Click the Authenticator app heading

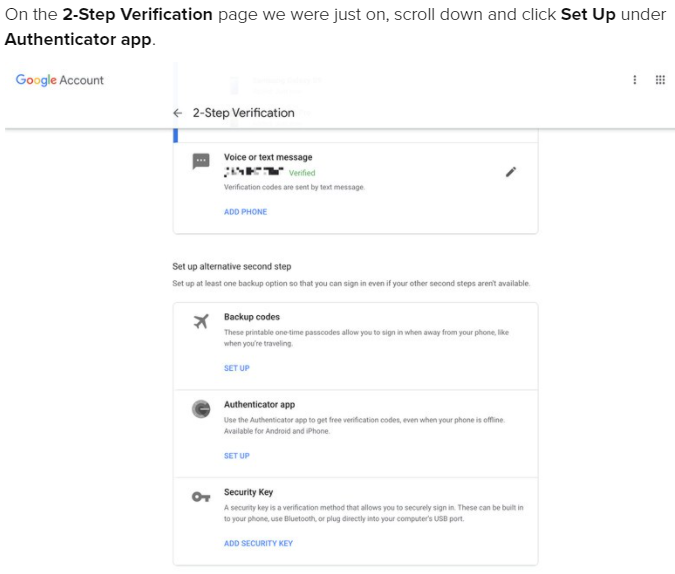point(260,404)
